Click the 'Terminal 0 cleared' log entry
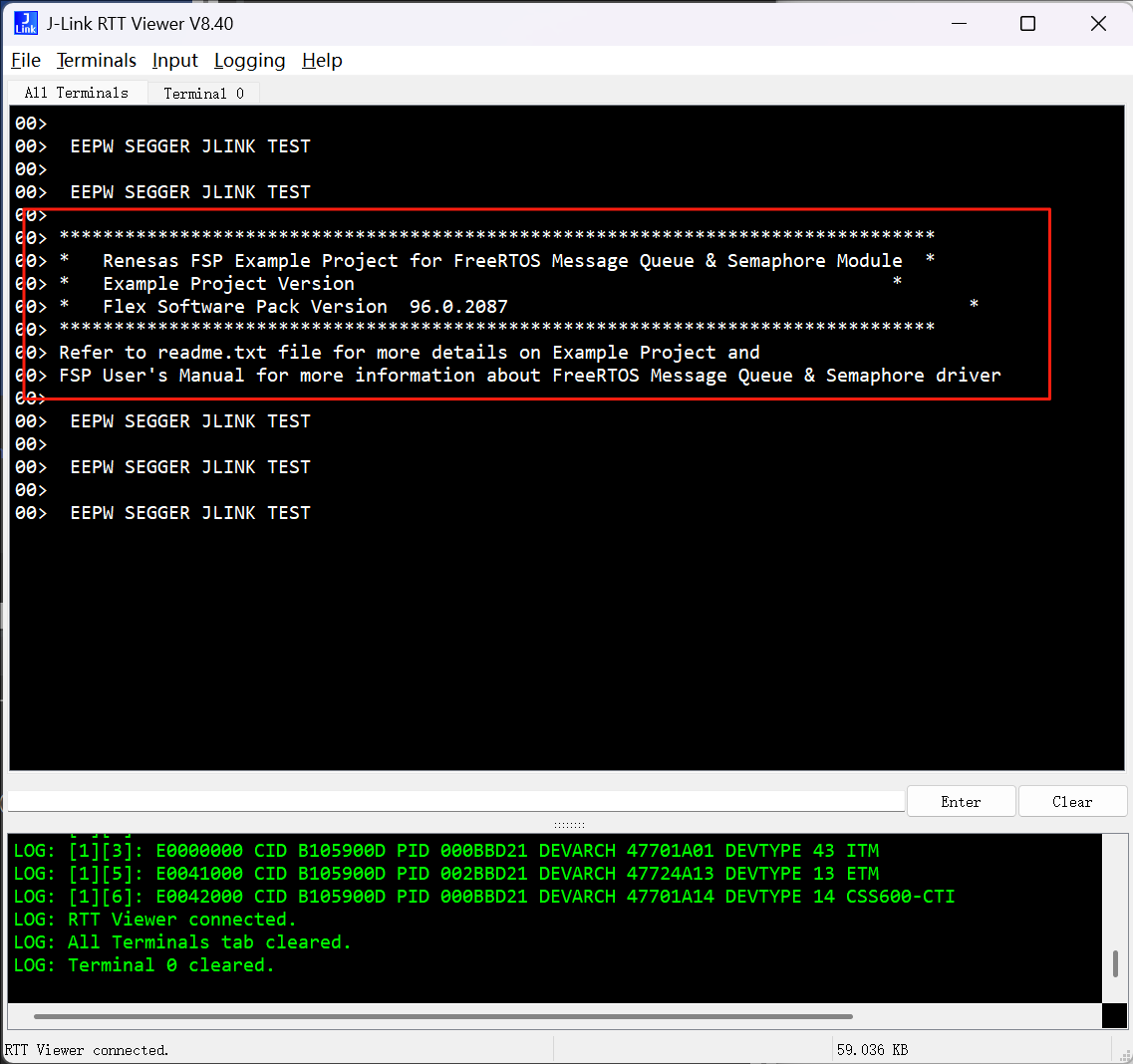The height and width of the screenshot is (1064, 1133). tap(144, 965)
